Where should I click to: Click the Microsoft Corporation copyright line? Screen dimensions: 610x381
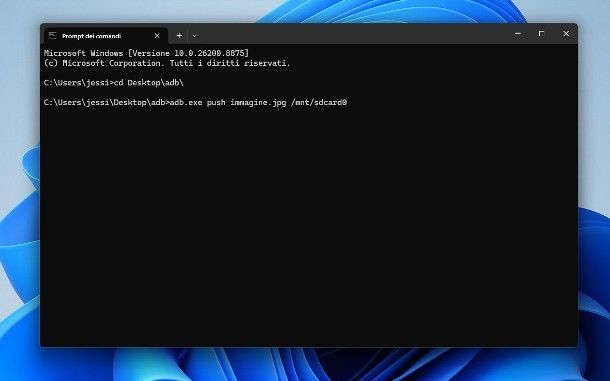click(167, 63)
